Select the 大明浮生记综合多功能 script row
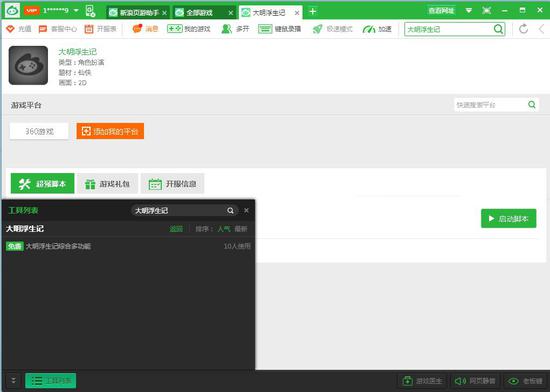Viewport: 550px width, 392px height. click(128, 246)
